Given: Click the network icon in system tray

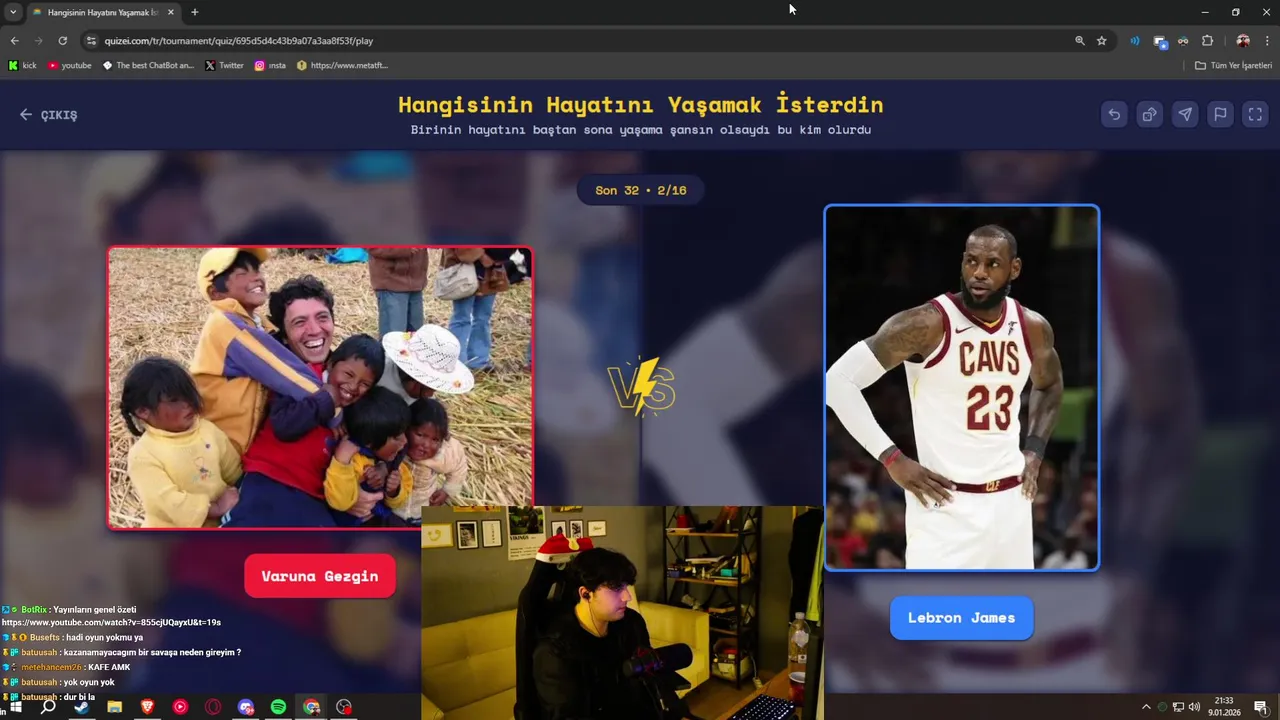Looking at the screenshot, I should click(1178, 707).
